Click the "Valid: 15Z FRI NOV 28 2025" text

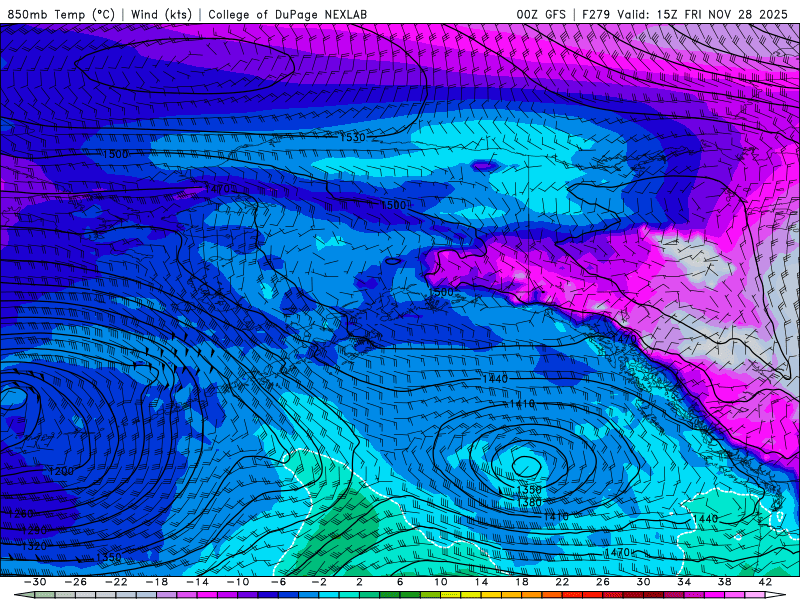702,14
